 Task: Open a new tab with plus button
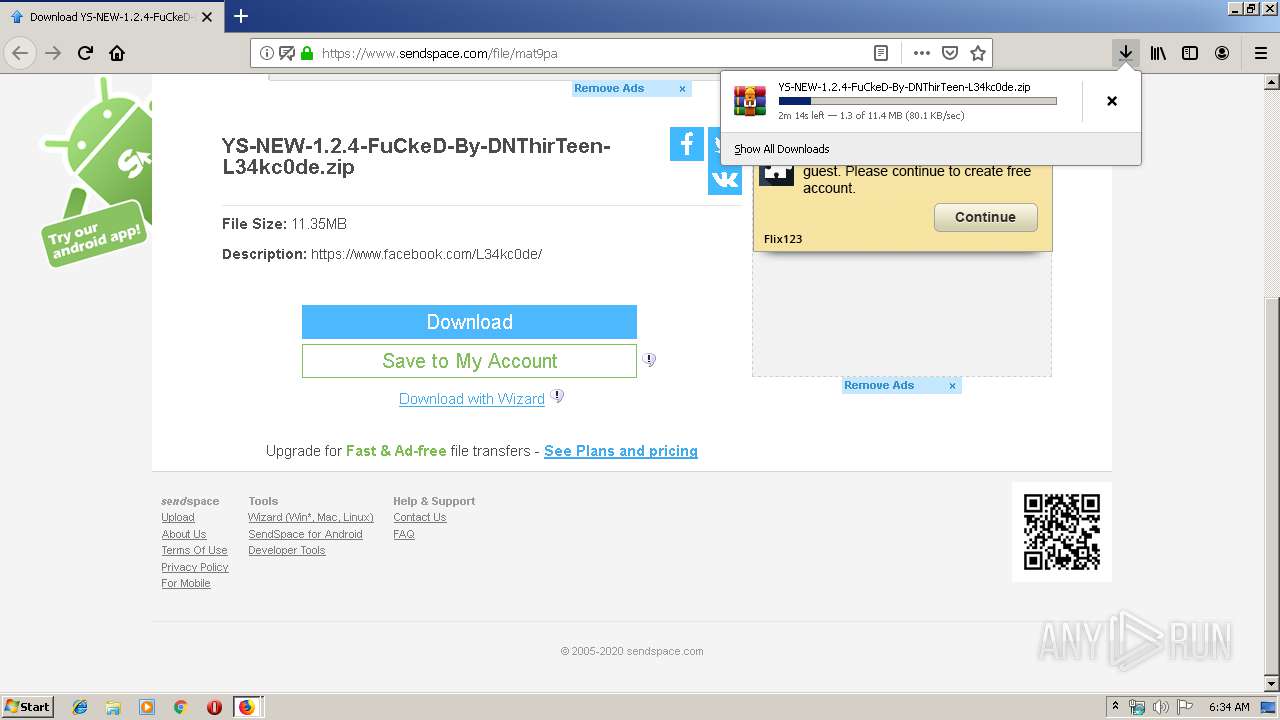[241, 16]
